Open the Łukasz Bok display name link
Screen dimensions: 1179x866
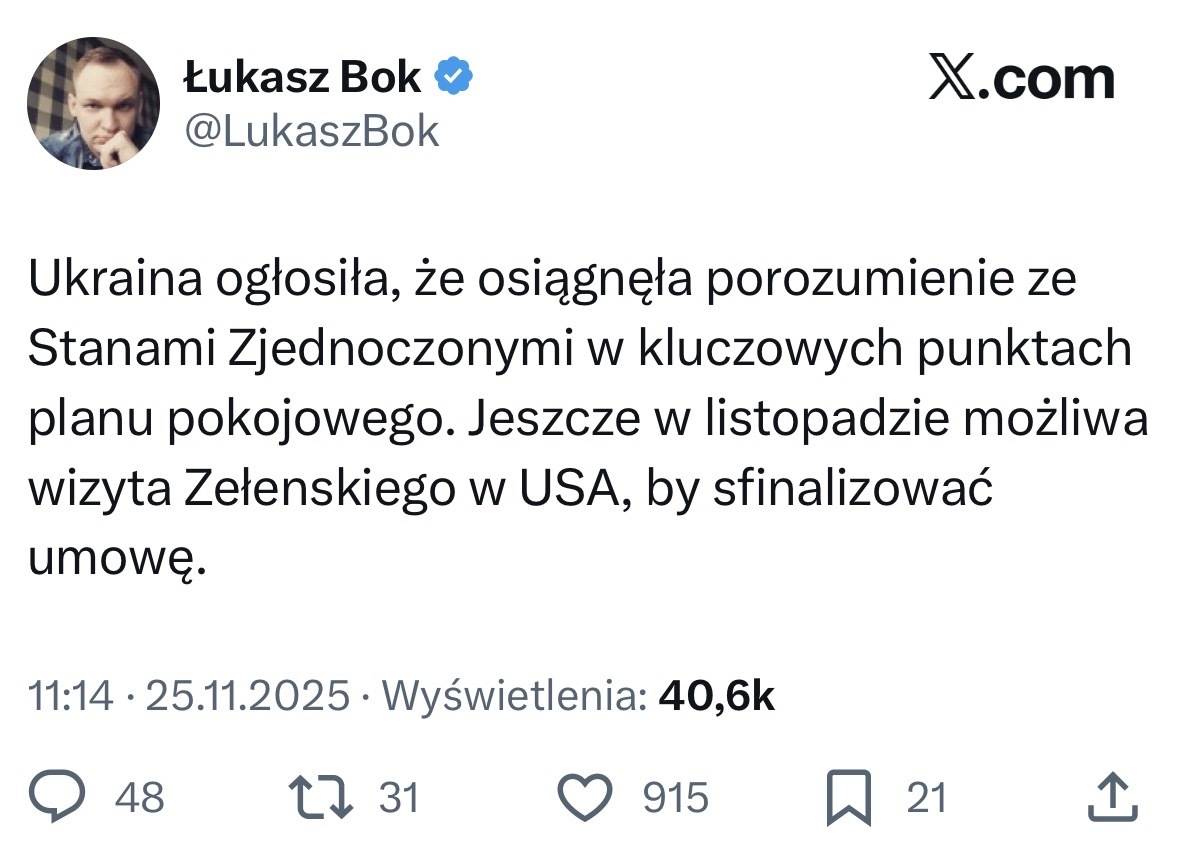point(303,78)
